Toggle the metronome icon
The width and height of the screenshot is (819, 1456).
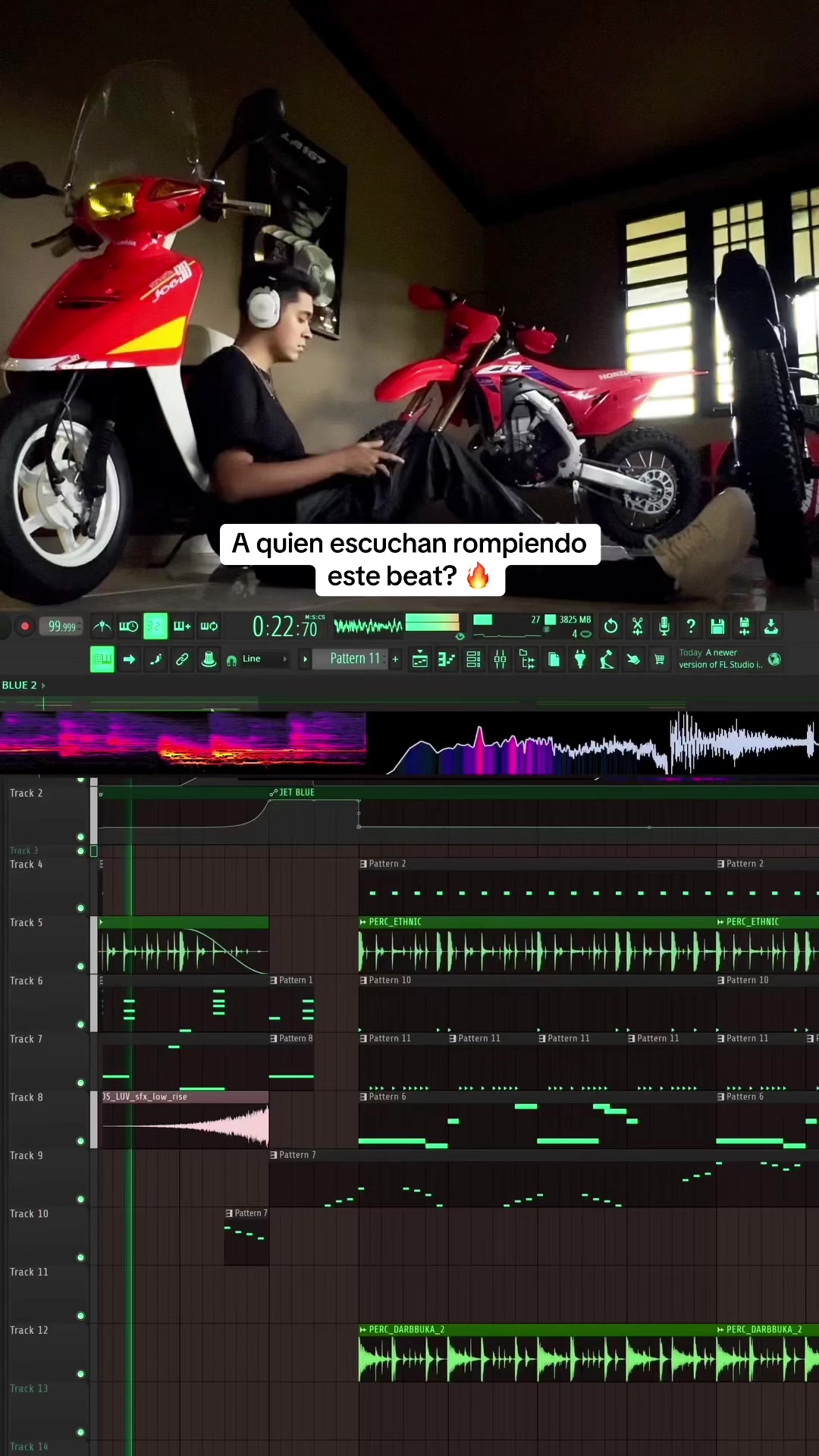[x=102, y=626]
